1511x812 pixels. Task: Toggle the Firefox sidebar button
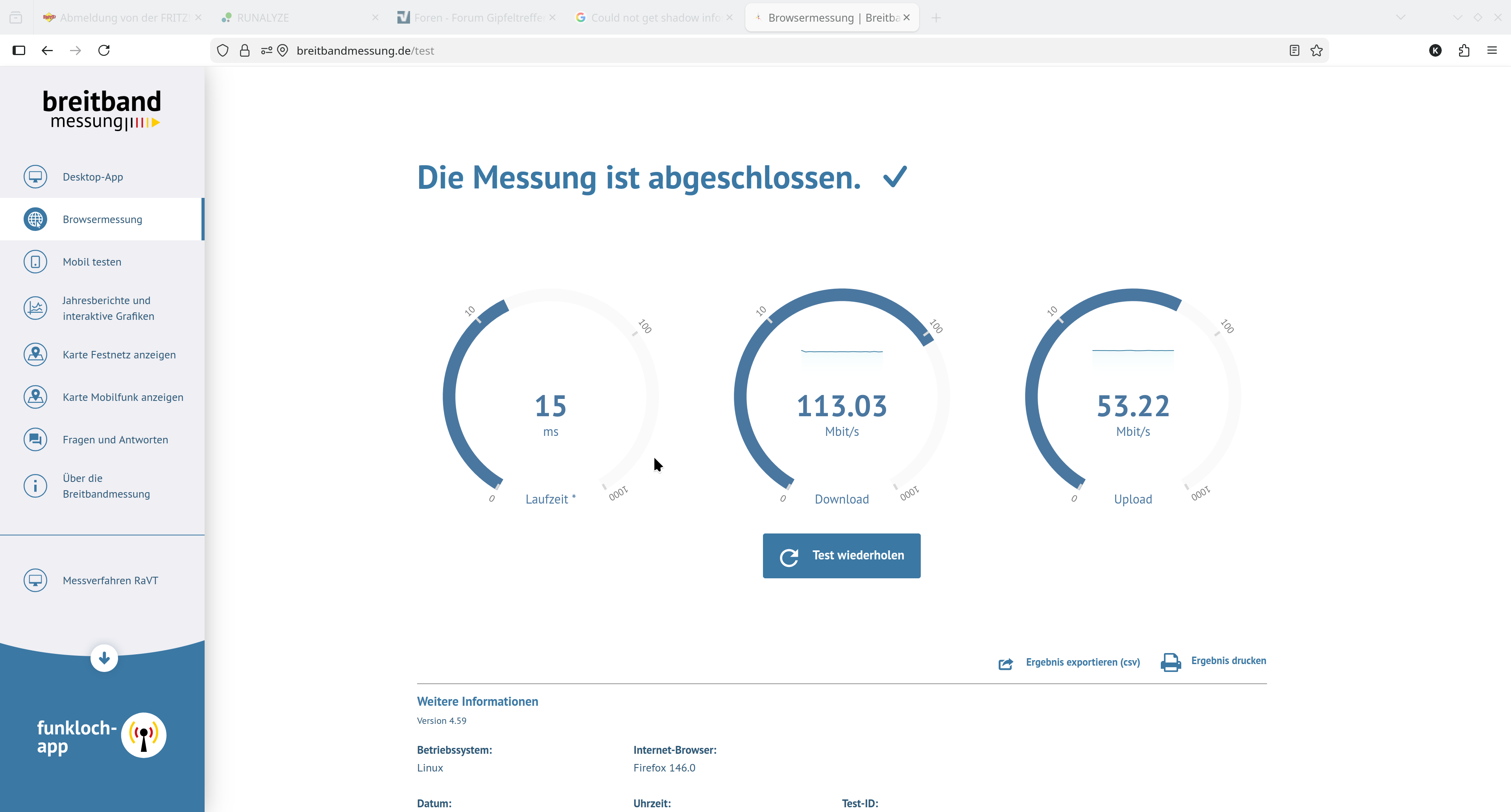click(19, 50)
